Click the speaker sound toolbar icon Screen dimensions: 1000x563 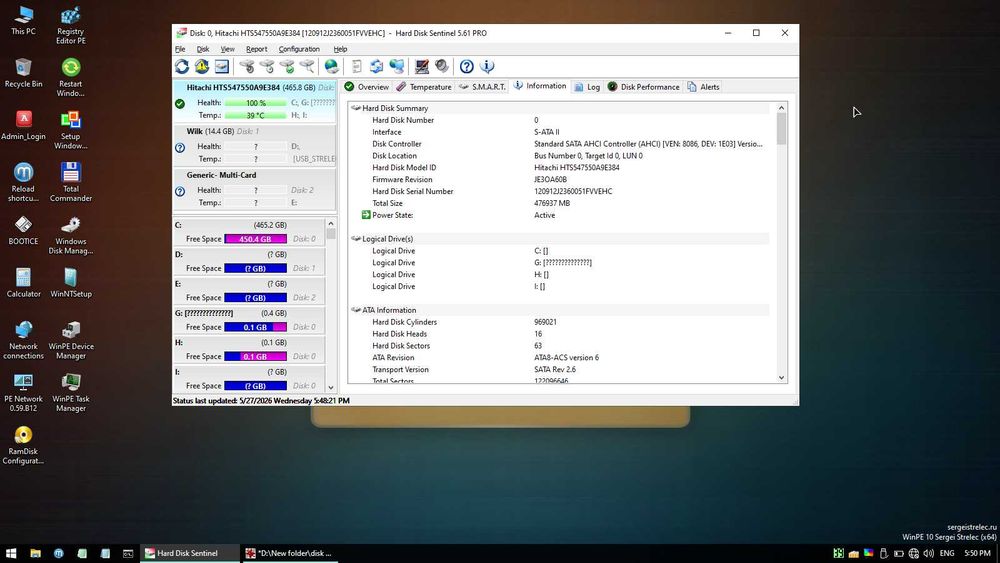tap(441, 66)
